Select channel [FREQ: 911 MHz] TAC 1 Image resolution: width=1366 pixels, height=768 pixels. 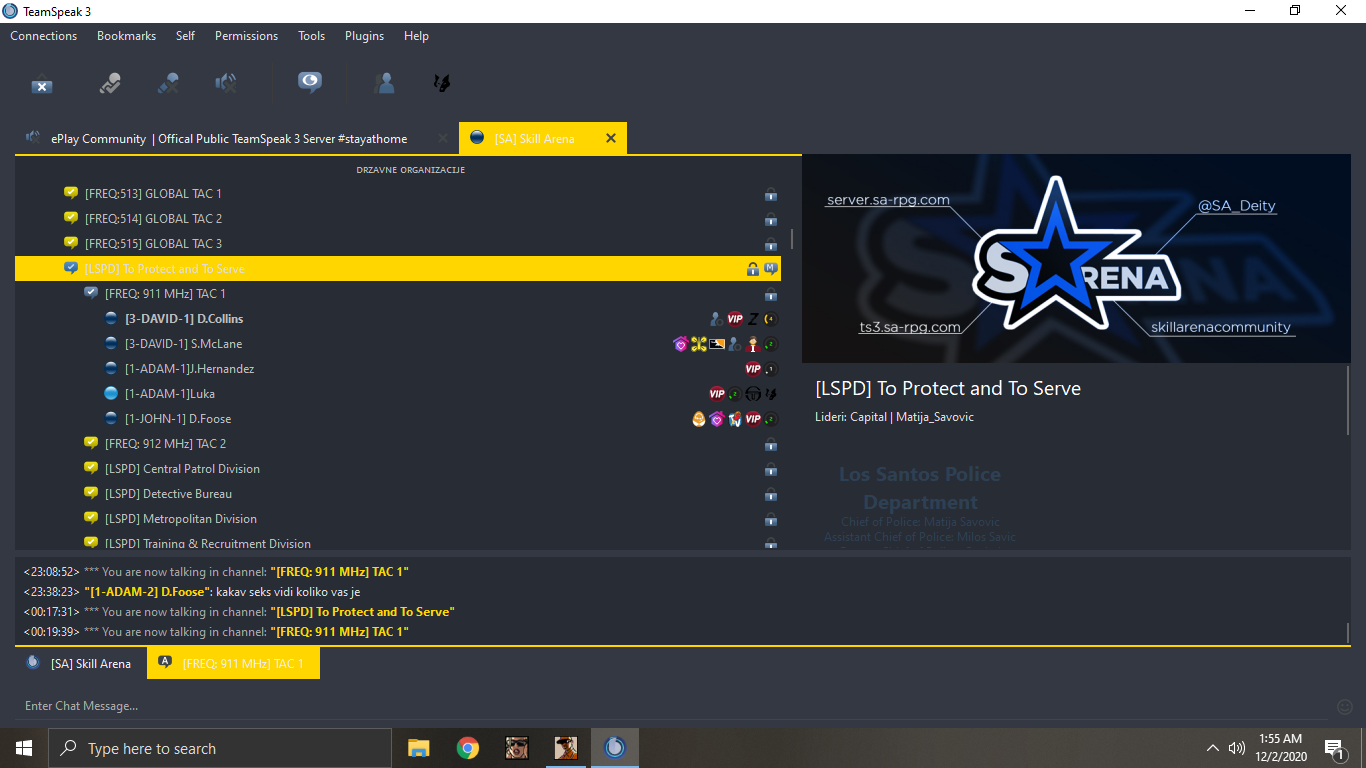tap(165, 293)
